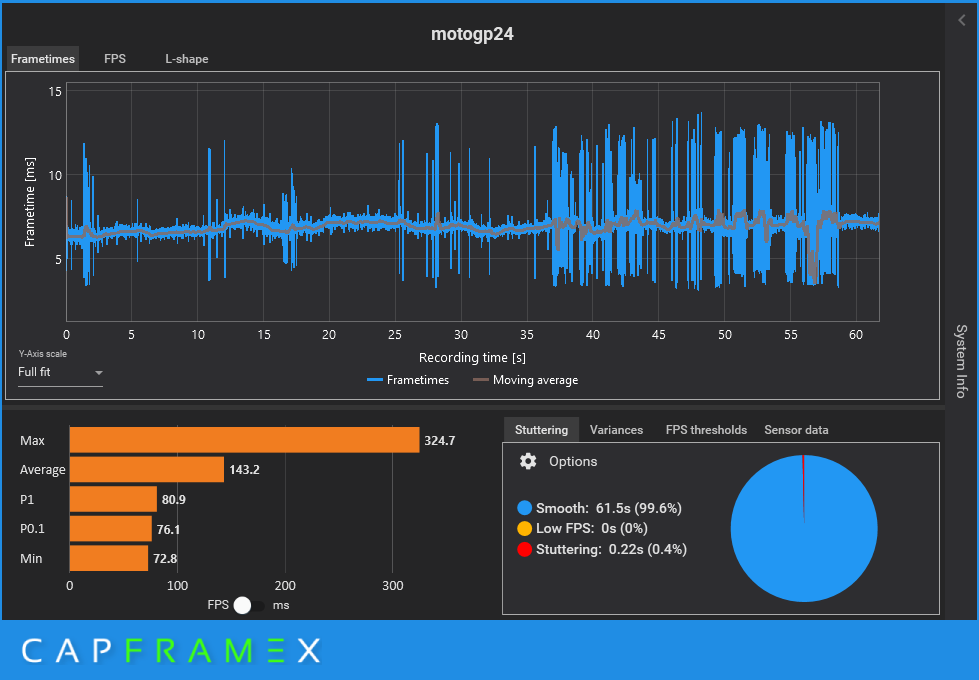This screenshot has height=680, width=979.
Task: Click the Average bar showing 143.2
Action: click(x=147, y=470)
